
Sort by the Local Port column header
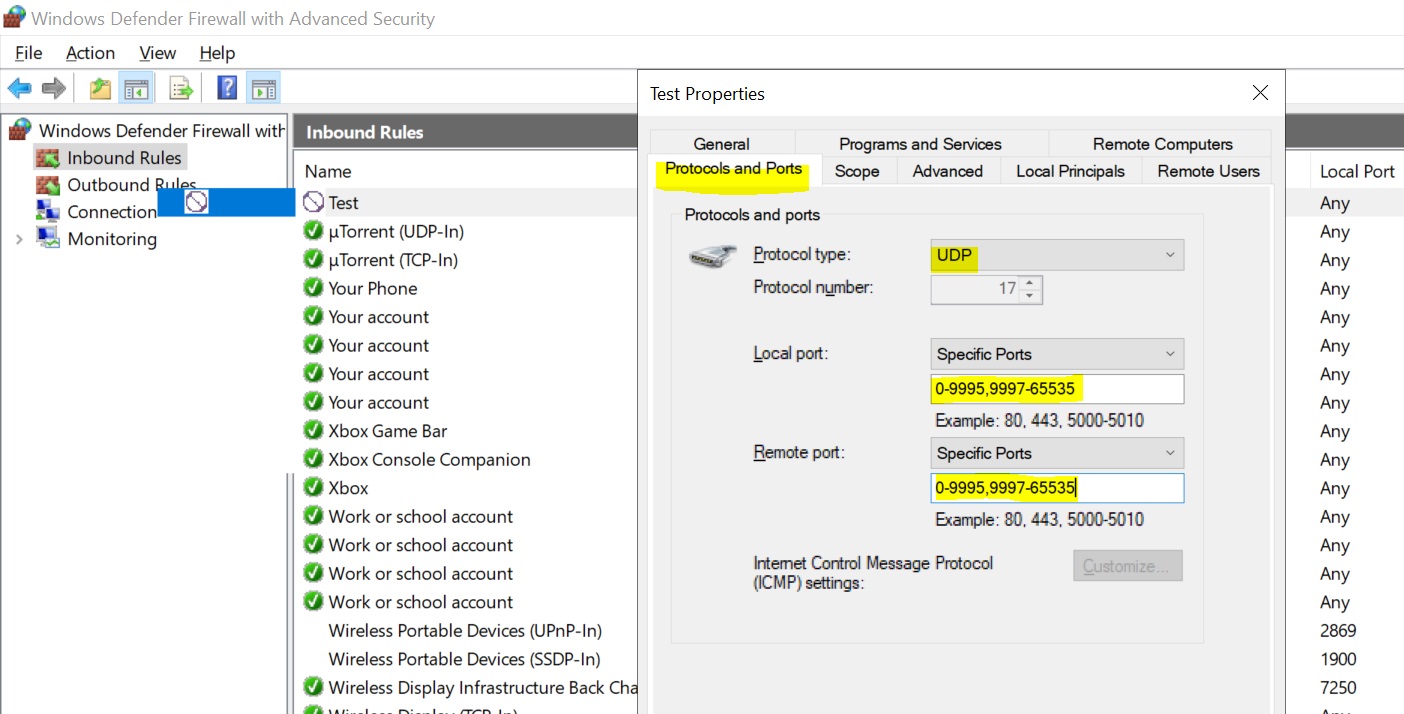pyautogui.click(x=1357, y=171)
